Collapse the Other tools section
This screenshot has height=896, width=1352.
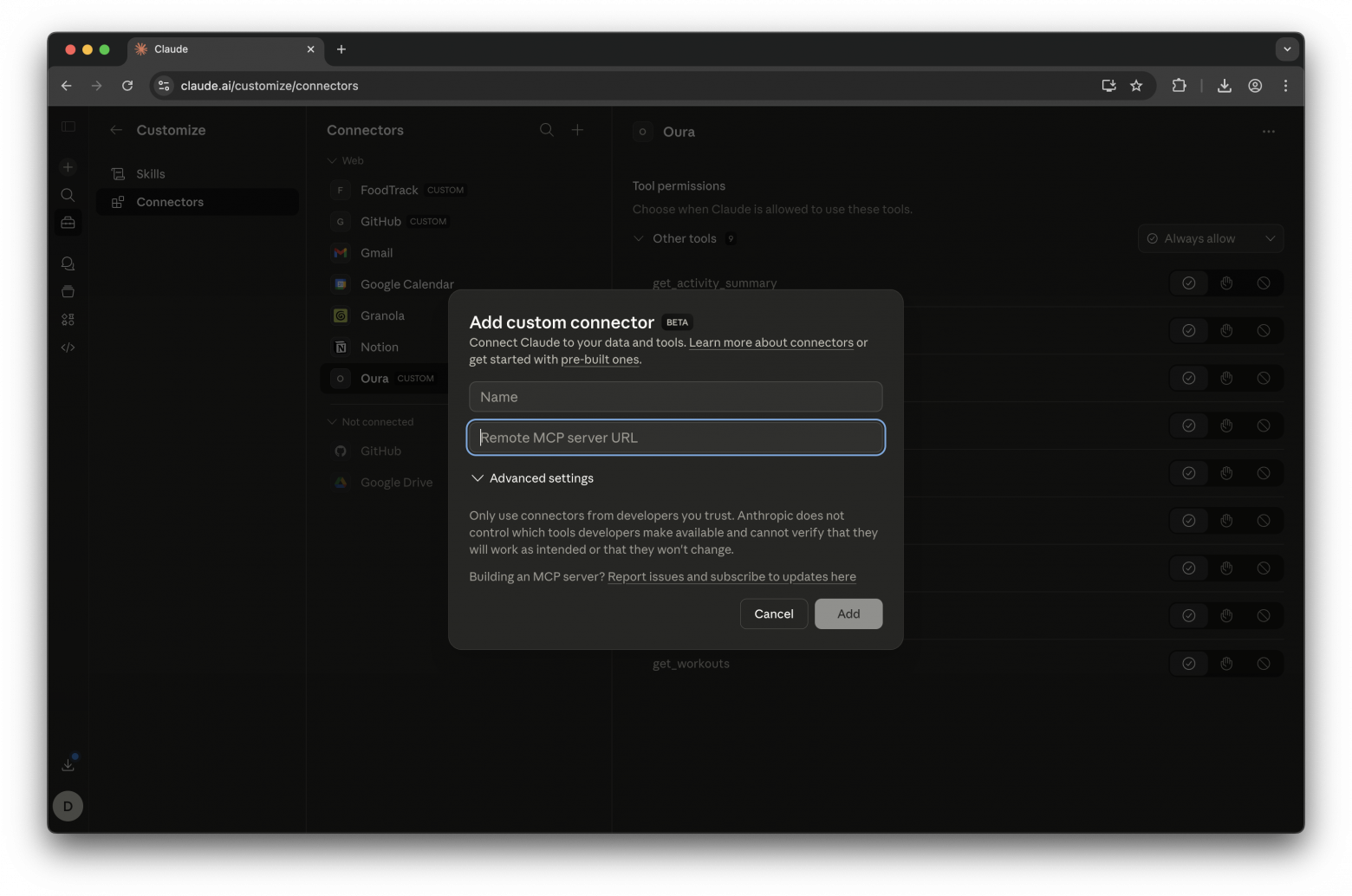pyautogui.click(x=639, y=238)
